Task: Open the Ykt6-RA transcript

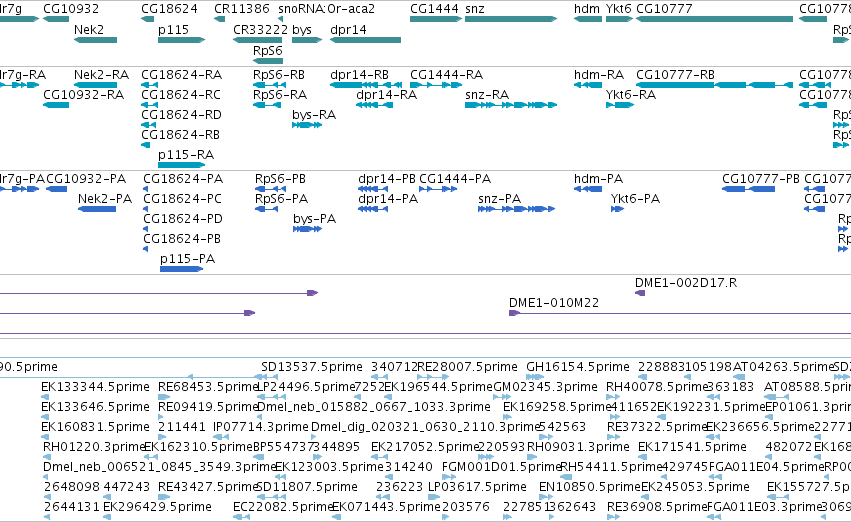Action: tap(620, 105)
